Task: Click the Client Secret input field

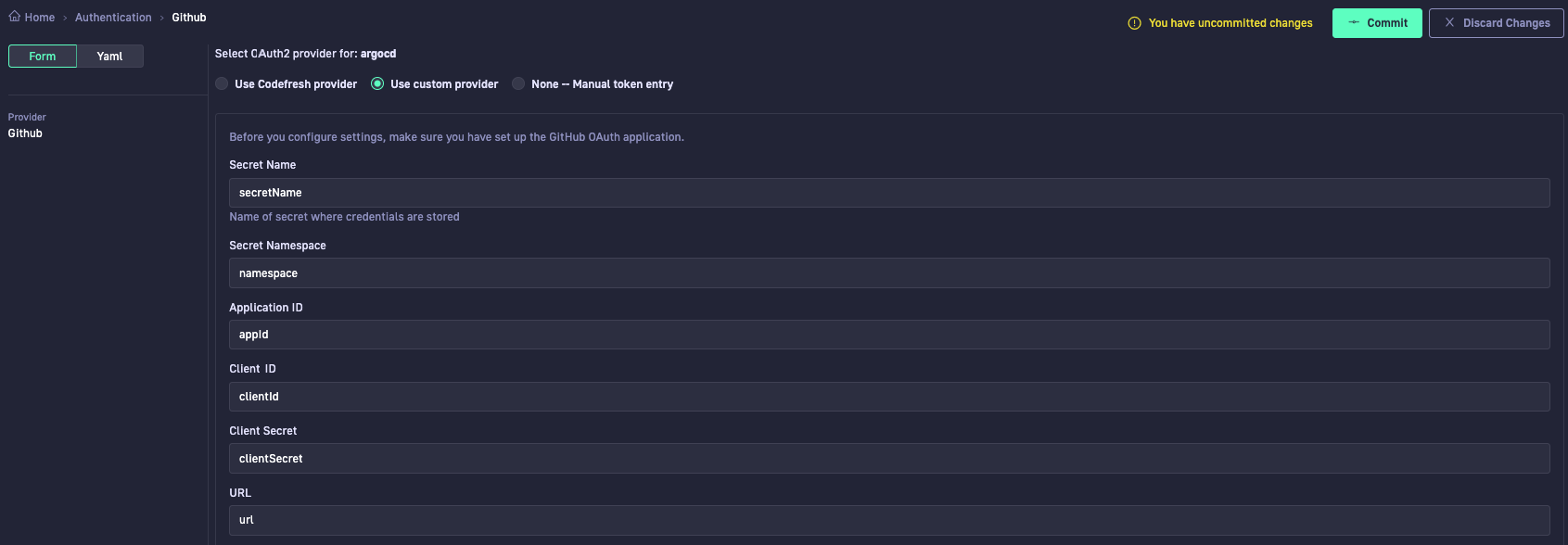Action: pyautogui.click(x=889, y=459)
